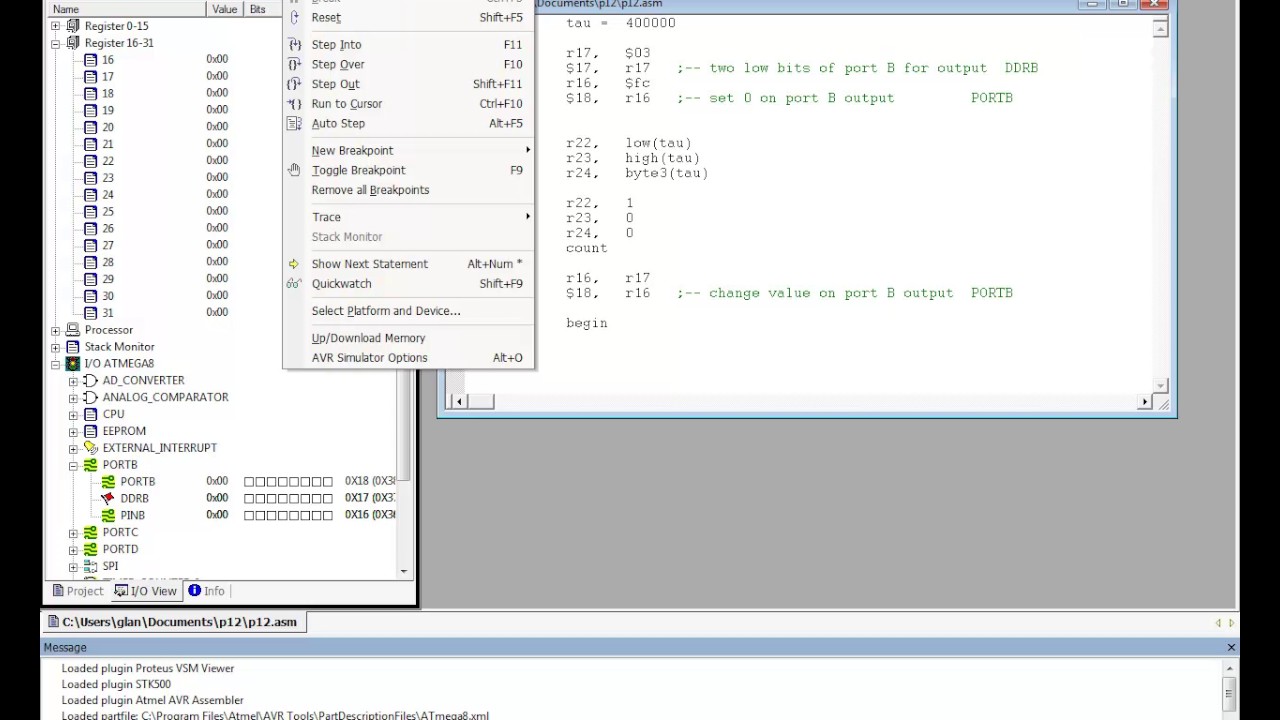The image size is (1280, 720).
Task: Open AVR Simulator Options menu item
Action: click(x=409, y=358)
